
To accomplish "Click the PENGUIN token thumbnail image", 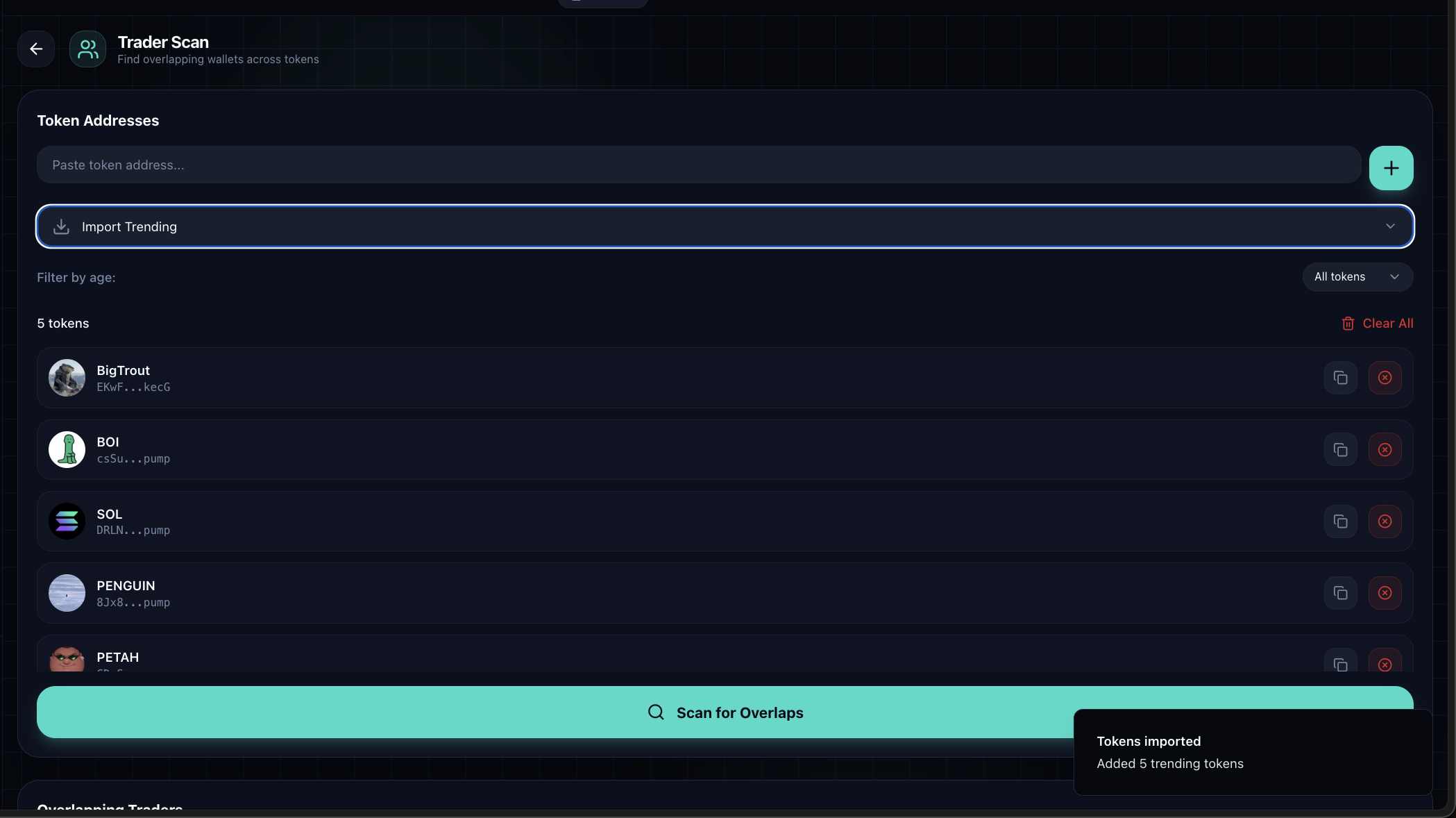I will [x=66, y=593].
